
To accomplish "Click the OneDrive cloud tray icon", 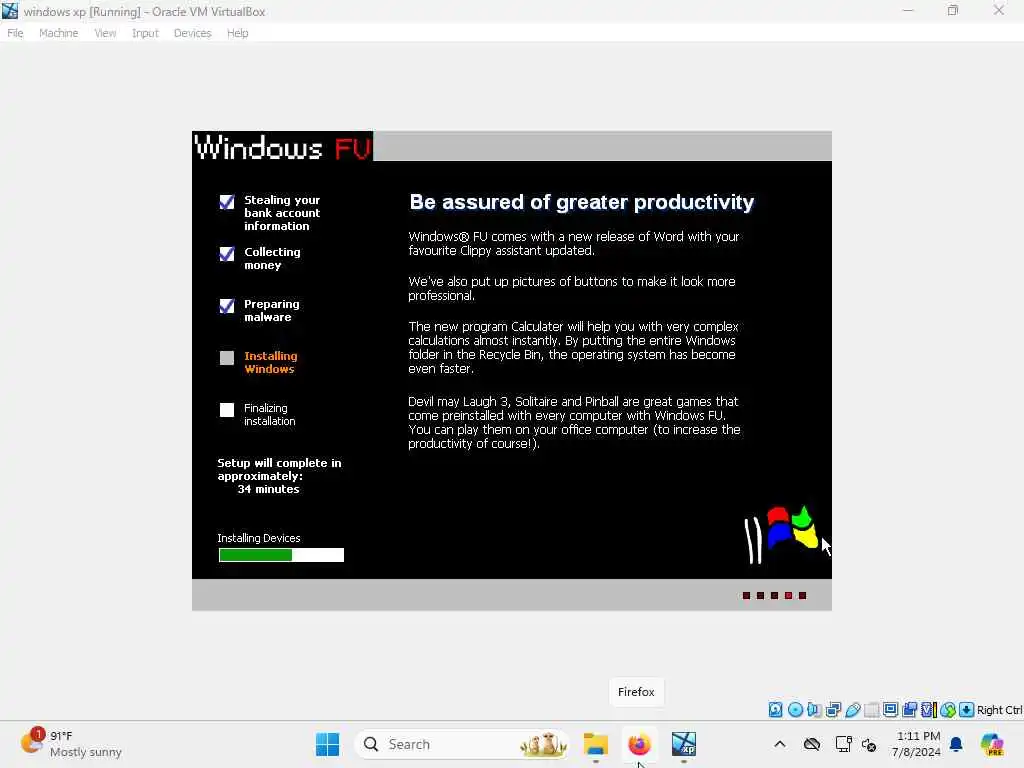I will [x=812, y=744].
